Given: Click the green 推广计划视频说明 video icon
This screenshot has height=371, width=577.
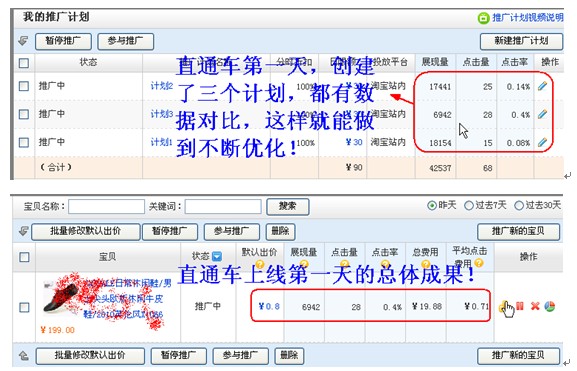Looking at the screenshot, I should [x=483, y=18].
